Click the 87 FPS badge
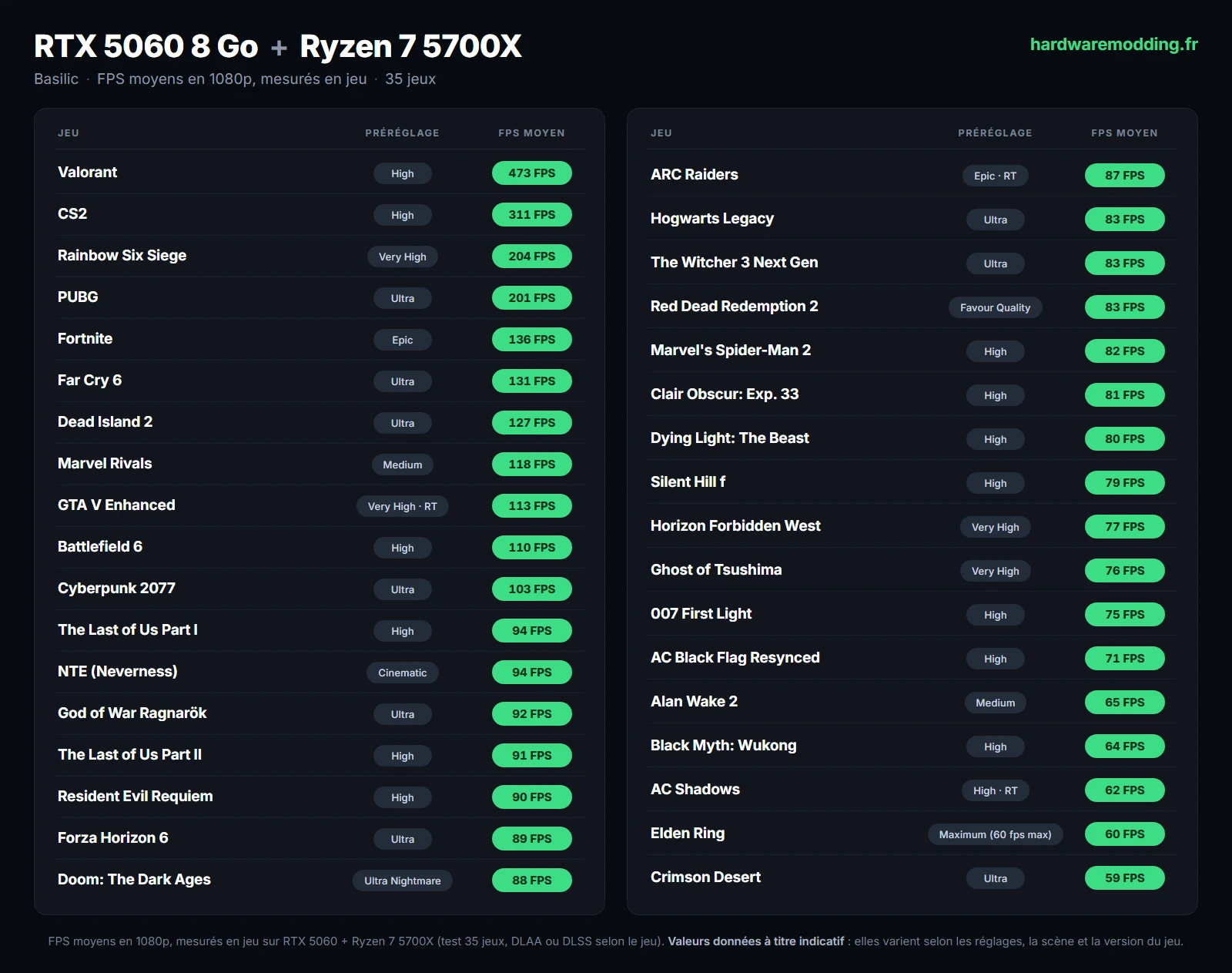1232x973 pixels. 1124,176
